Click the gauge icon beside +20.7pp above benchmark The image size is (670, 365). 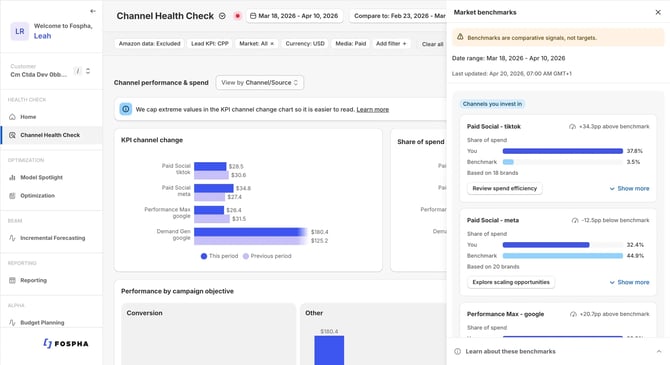point(573,314)
